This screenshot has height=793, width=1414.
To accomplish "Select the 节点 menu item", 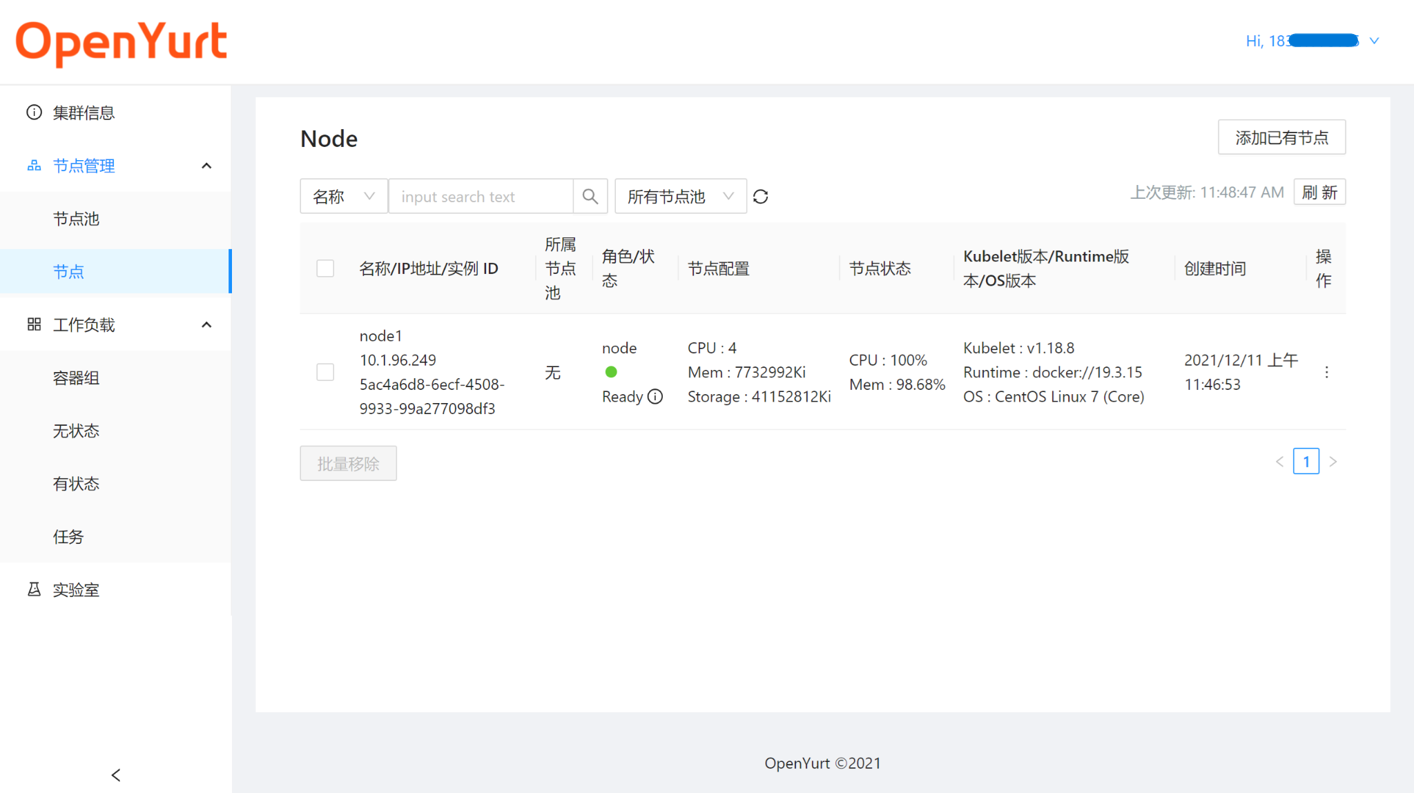I will coord(115,272).
